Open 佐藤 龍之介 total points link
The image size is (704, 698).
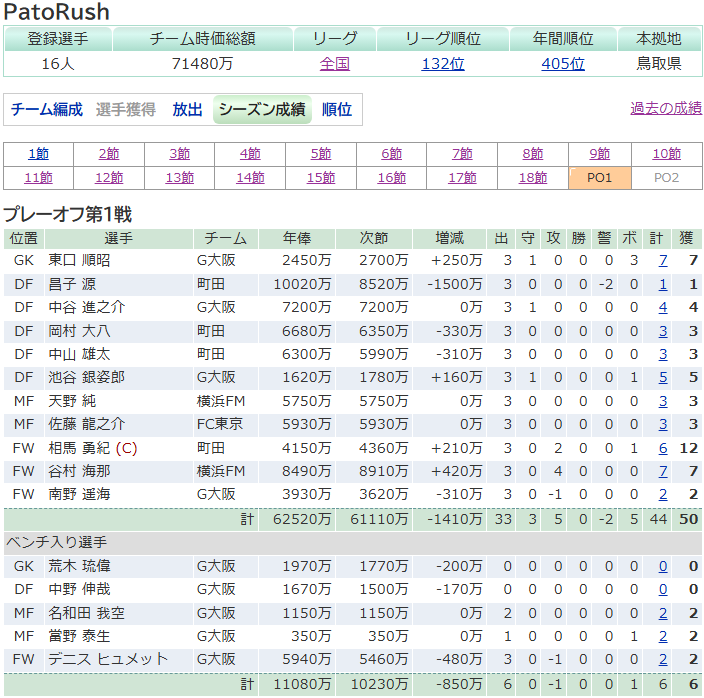click(663, 424)
